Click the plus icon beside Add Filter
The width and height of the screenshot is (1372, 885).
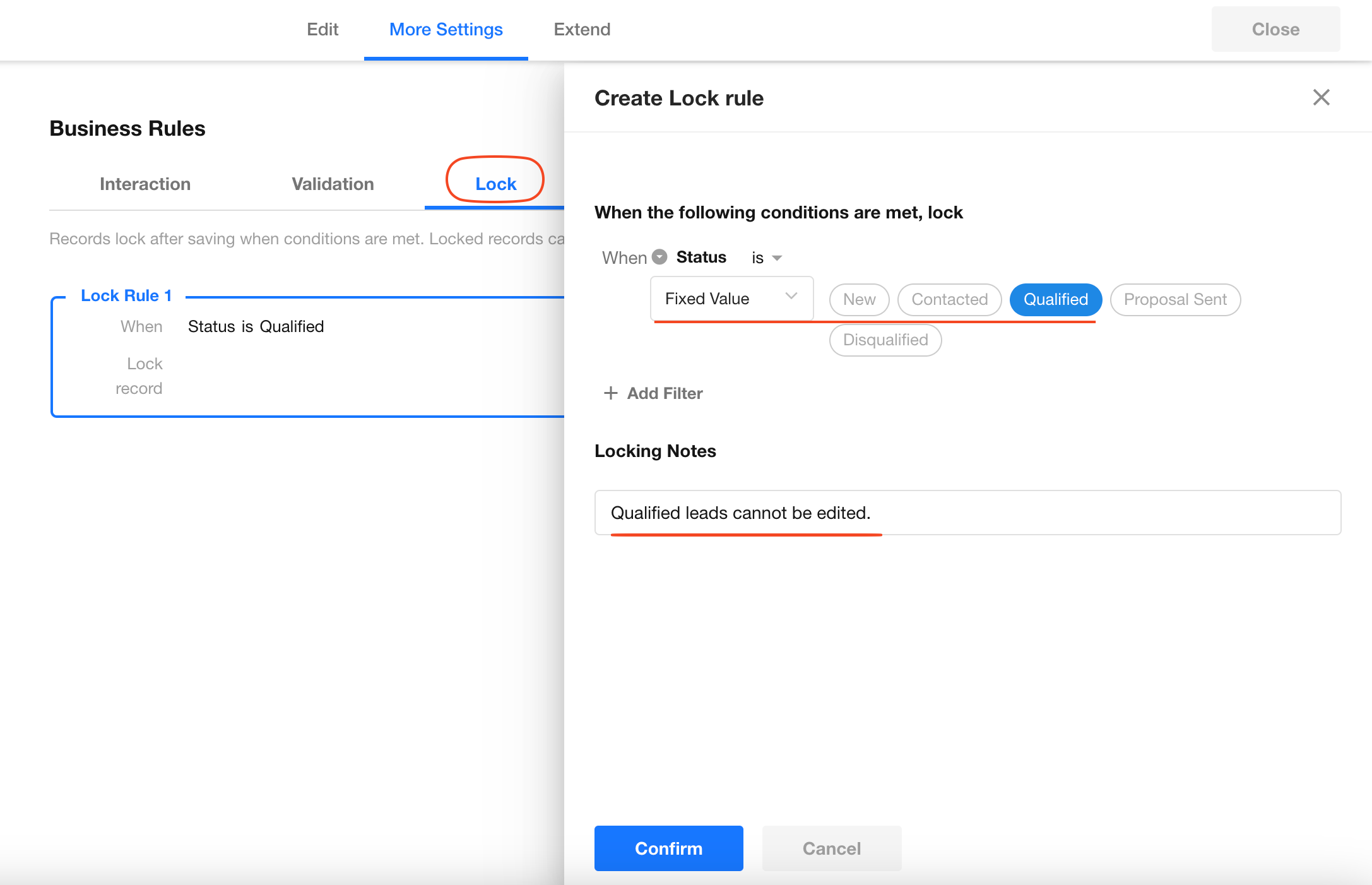point(610,393)
